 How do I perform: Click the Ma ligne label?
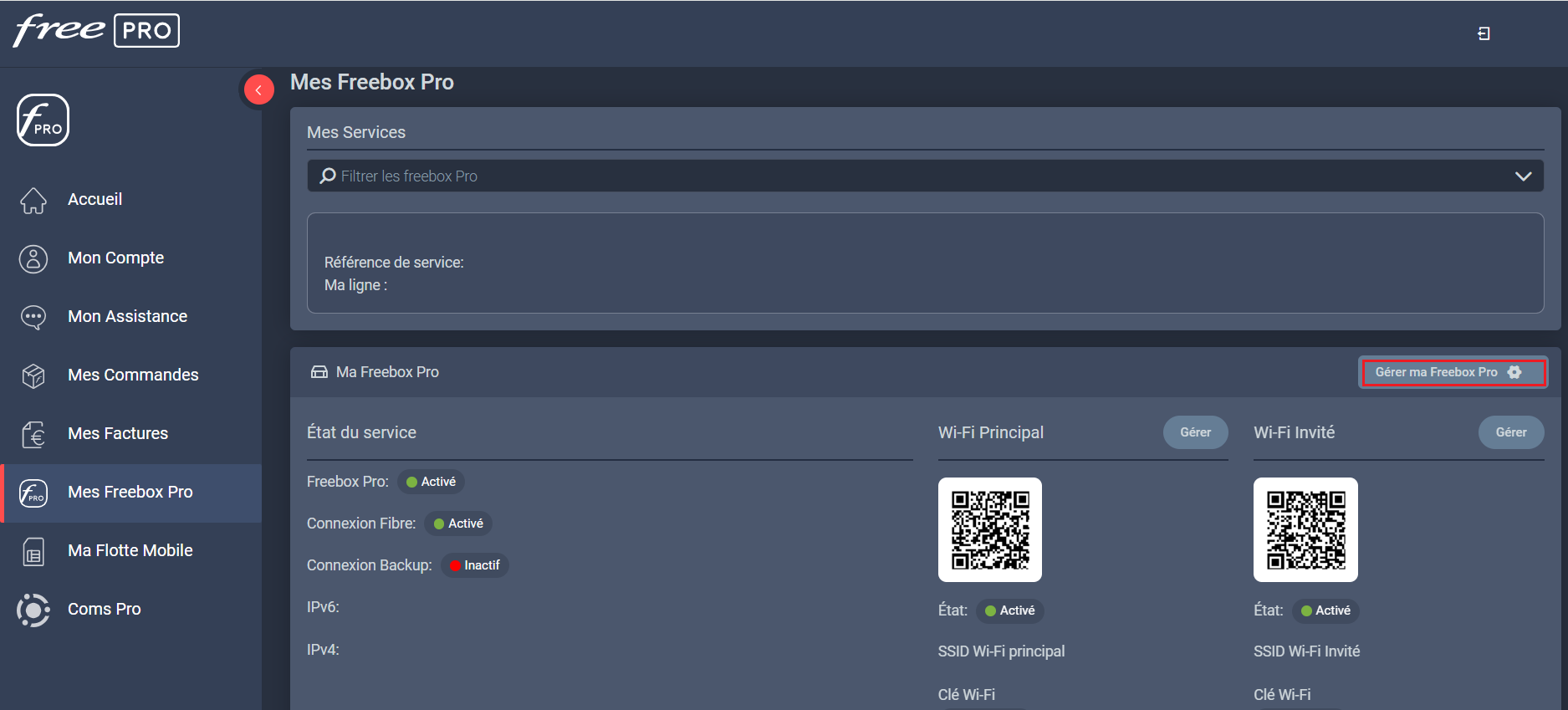[355, 285]
